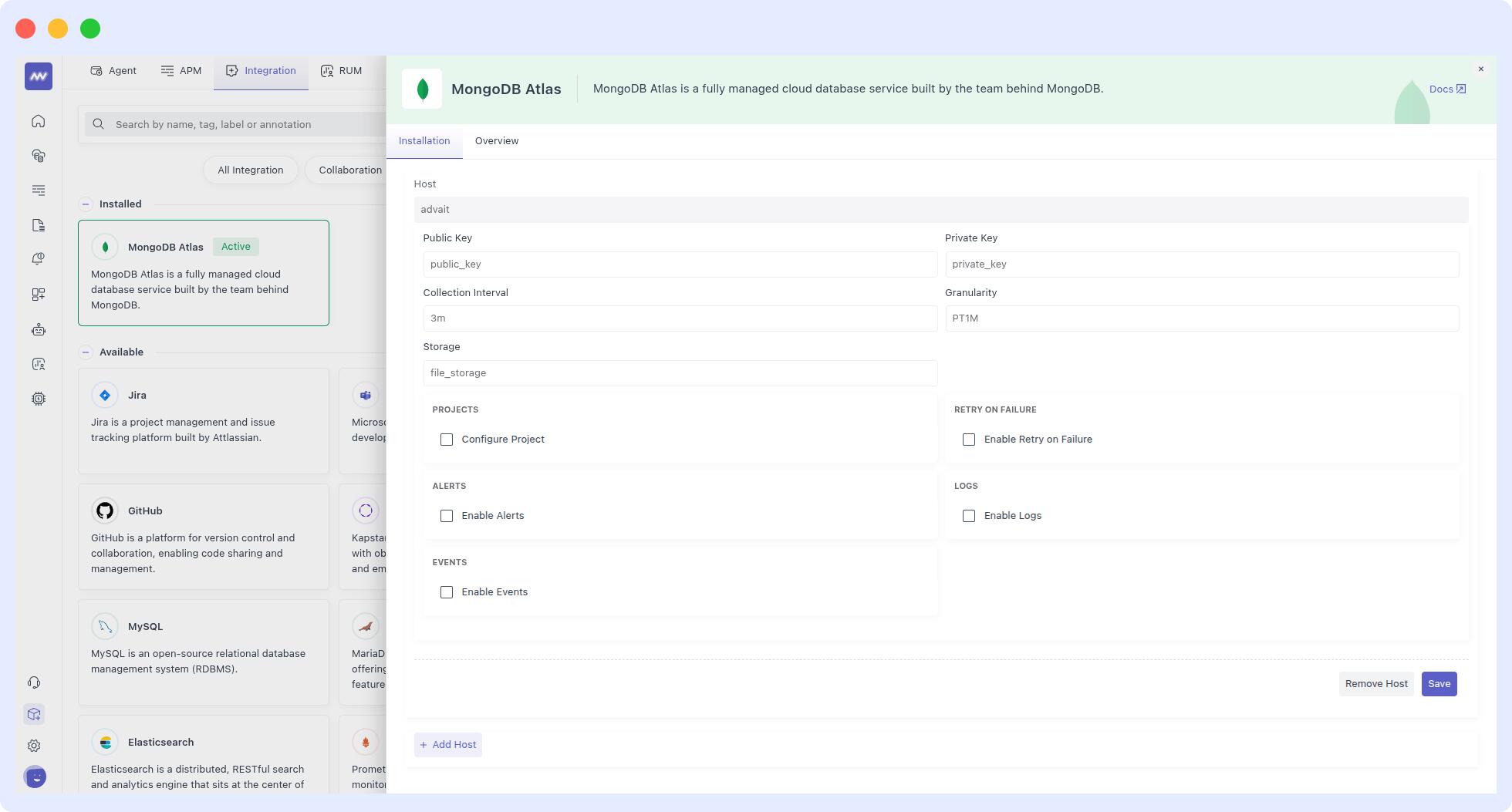
Task: Open the Overview tab
Action: [497, 141]
